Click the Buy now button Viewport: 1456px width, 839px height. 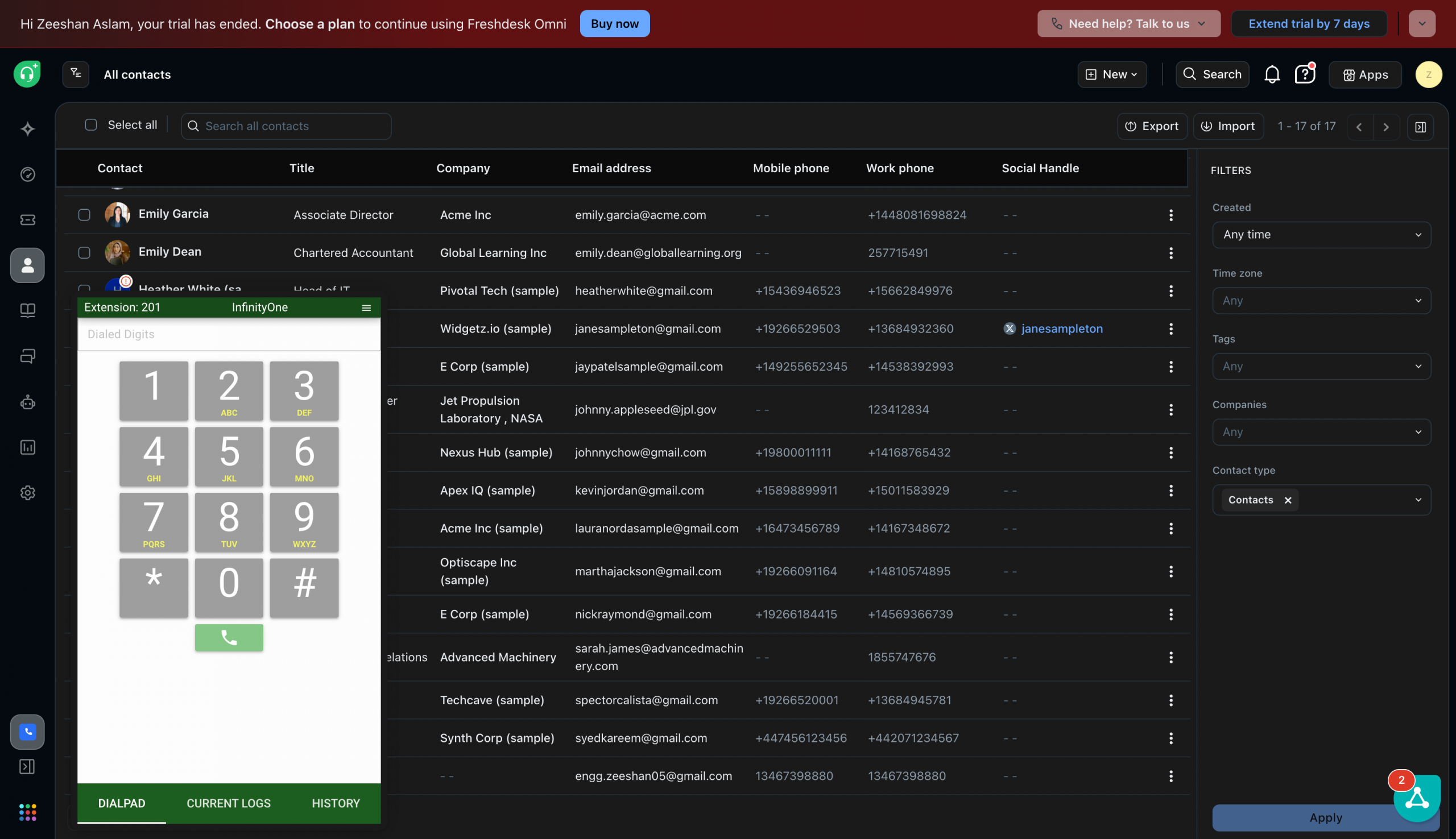[x=614, y=24]
